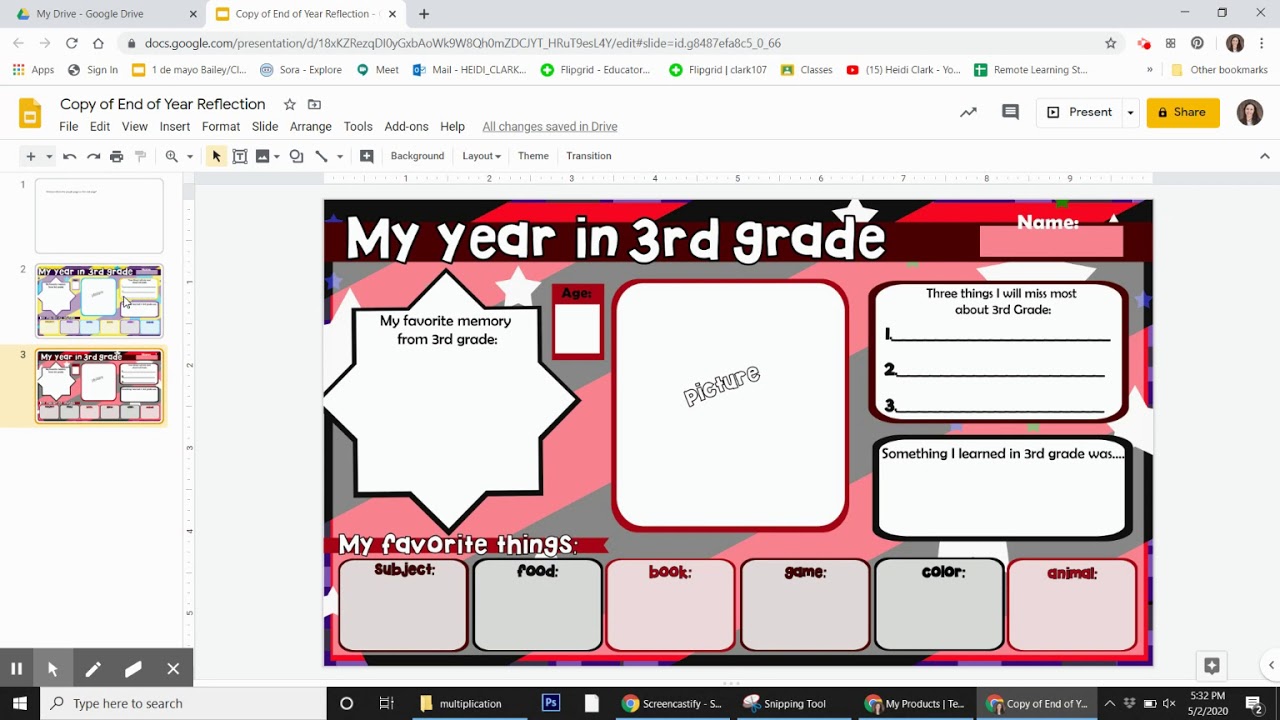1280x720 pixels.
Task: Select the Shape tool
Action: (296, 156)
